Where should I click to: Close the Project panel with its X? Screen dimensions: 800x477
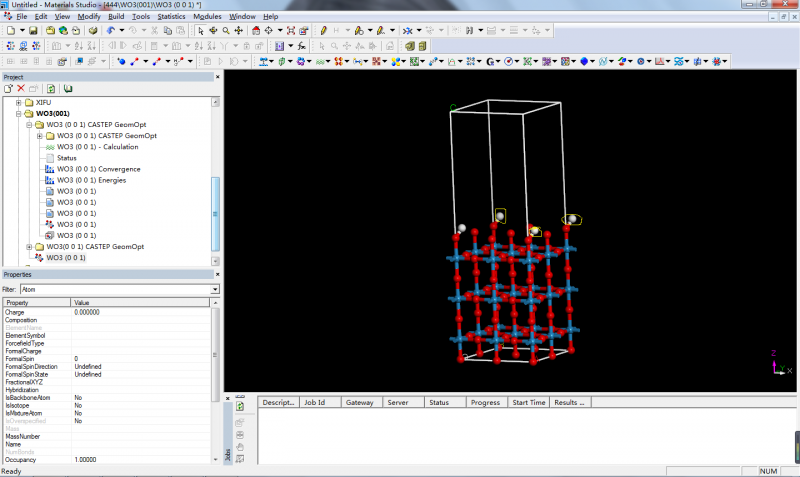point(216,77)
